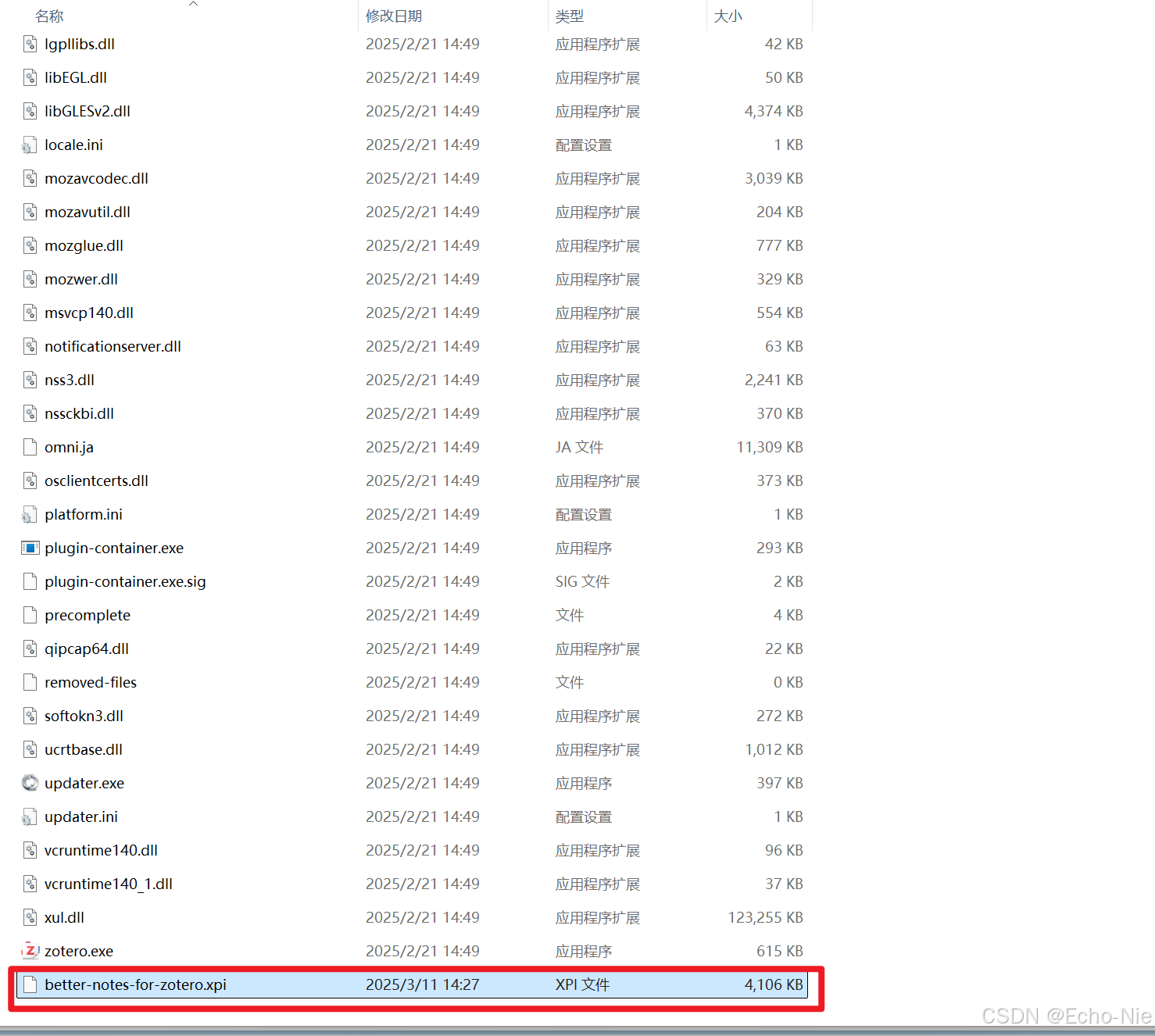This screenshot has height=1036, width=1155.
Task: Click the better-notes-for-zotero.xpi file icon
Action: pos(30,984)
